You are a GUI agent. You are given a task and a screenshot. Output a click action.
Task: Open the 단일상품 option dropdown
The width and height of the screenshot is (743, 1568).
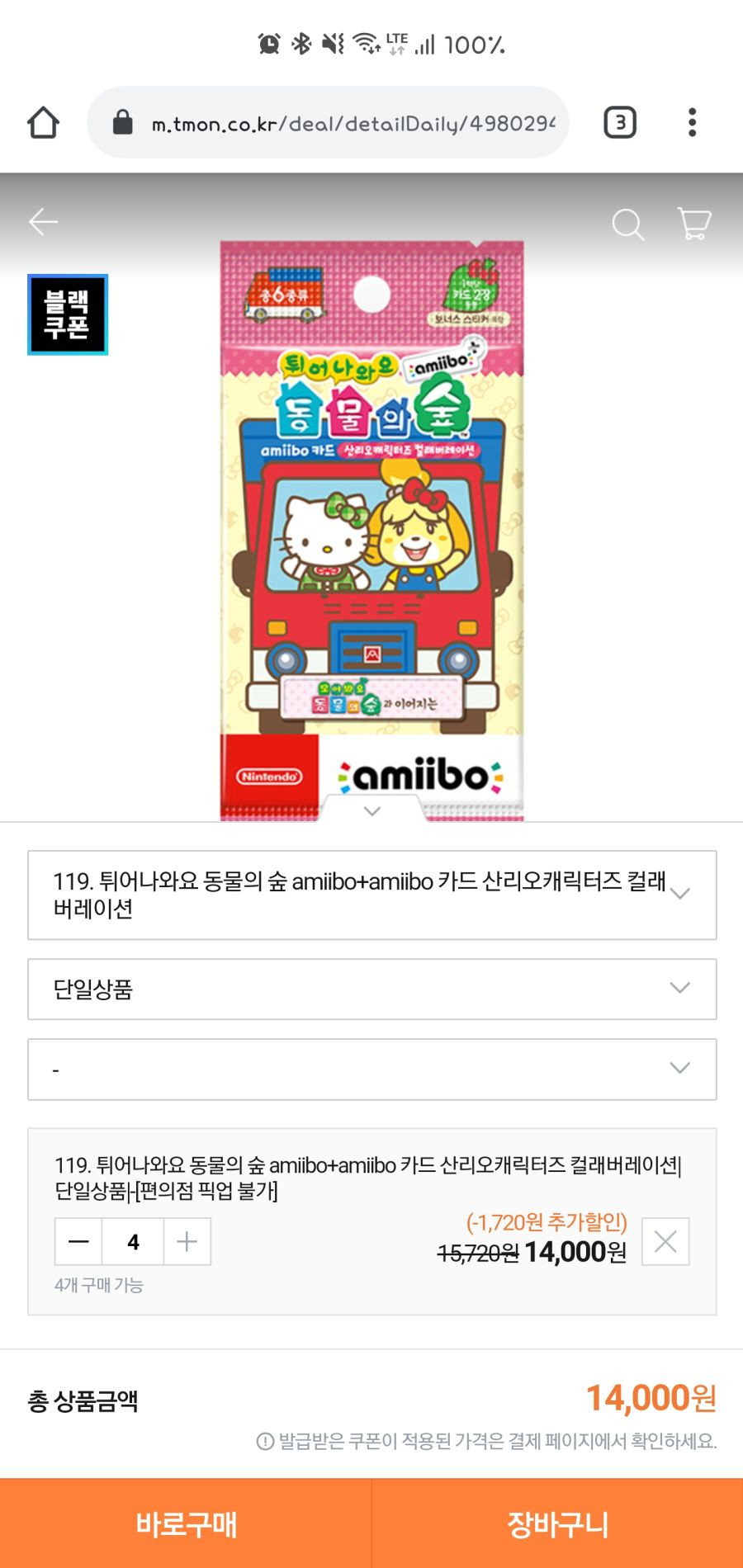[372, 989]
